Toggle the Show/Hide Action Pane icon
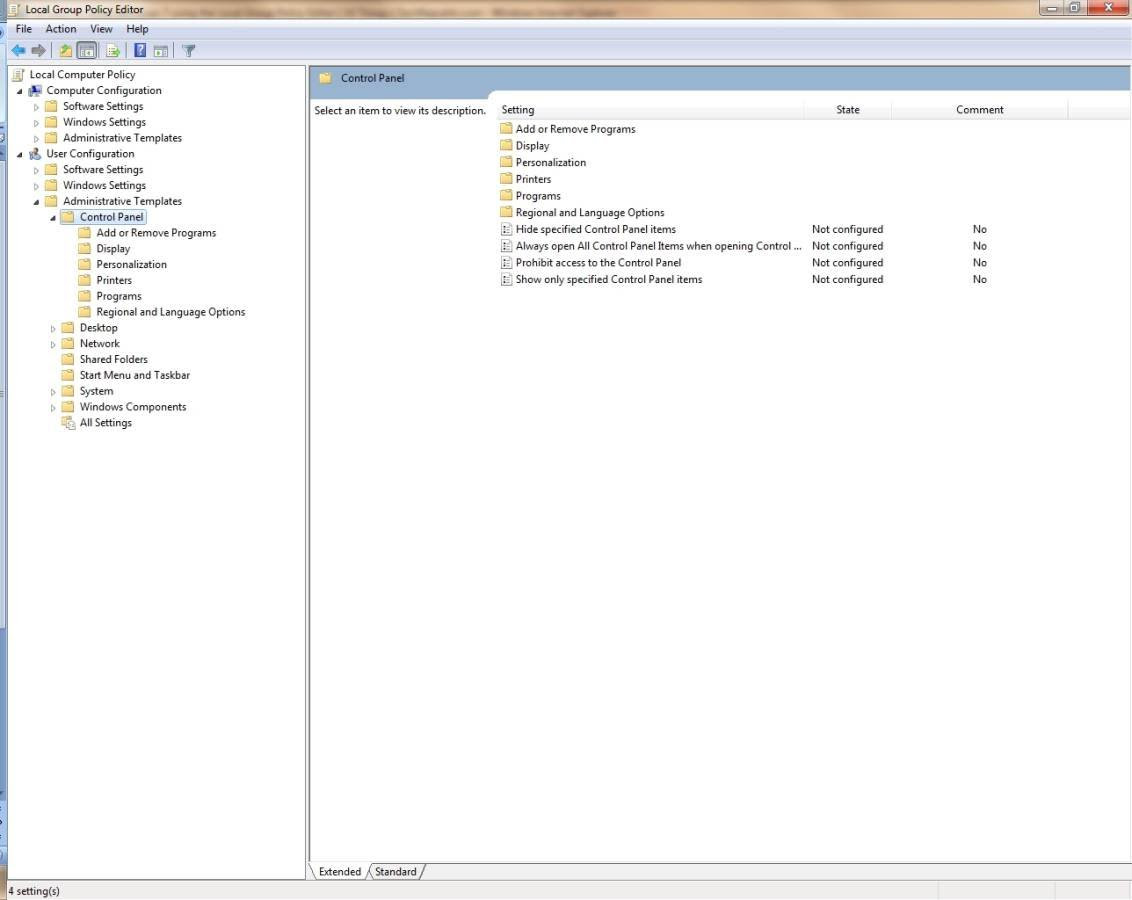 161,51
